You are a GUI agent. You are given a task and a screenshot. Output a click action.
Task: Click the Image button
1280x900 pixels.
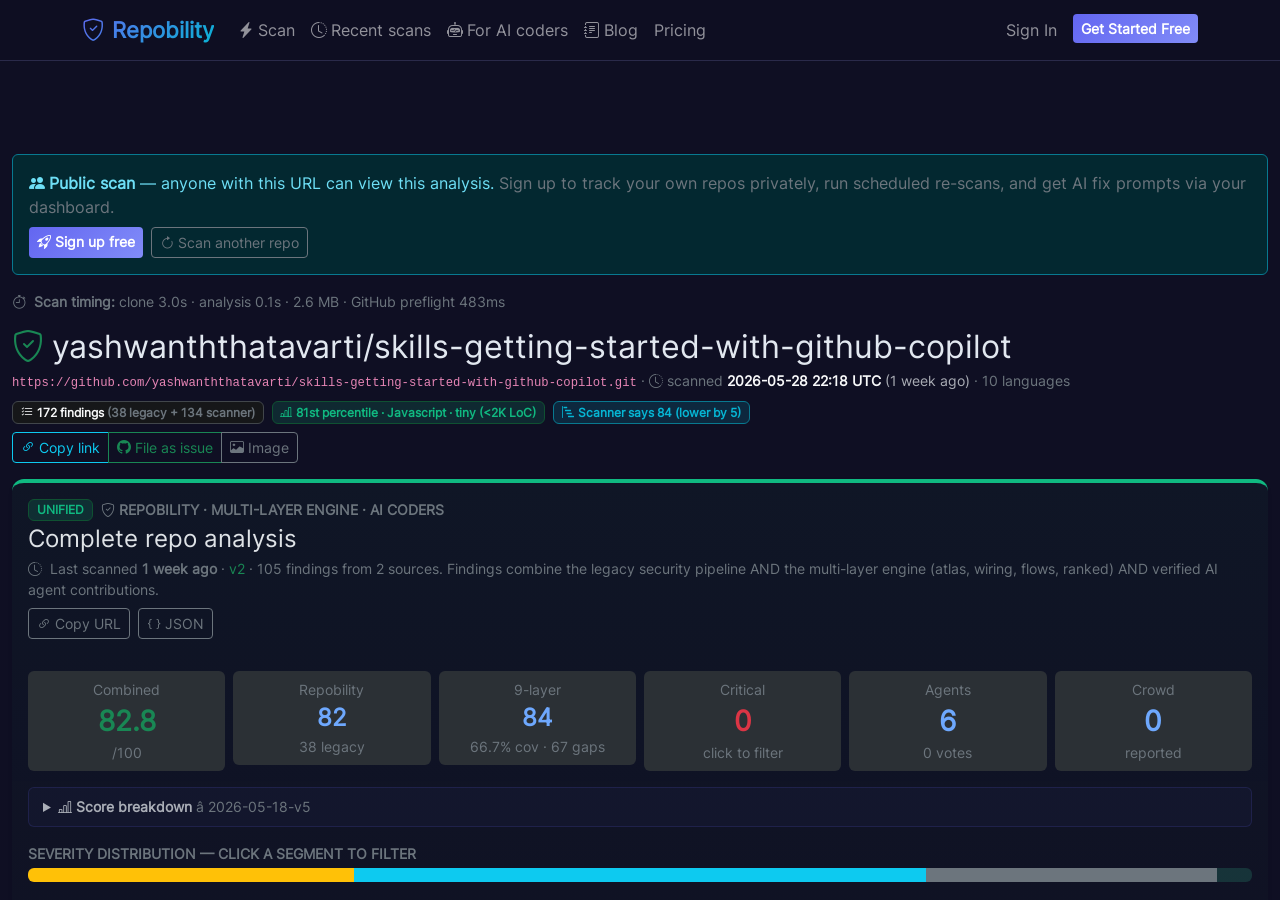coord(259,448)
